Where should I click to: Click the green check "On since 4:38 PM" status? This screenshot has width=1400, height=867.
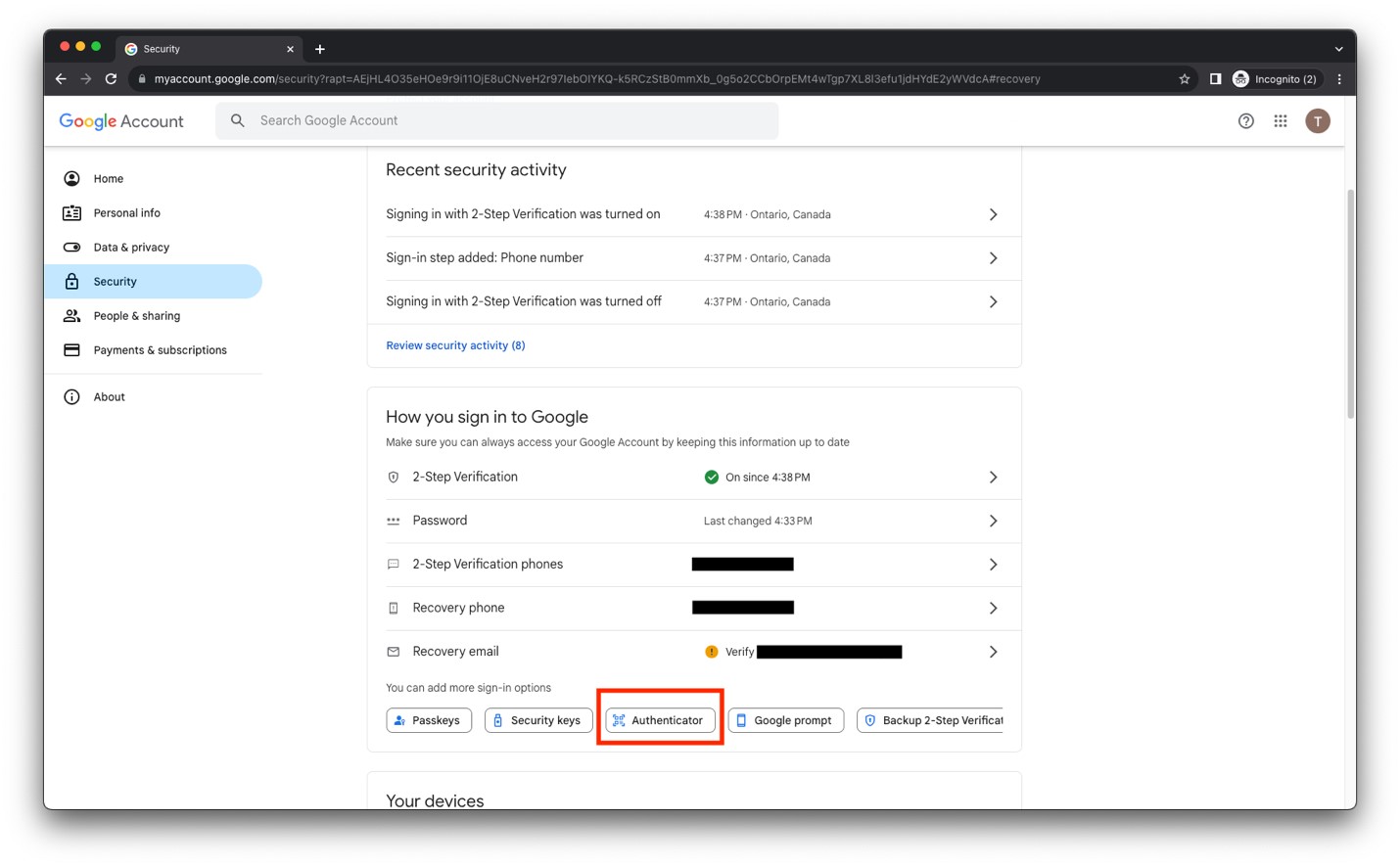point(758,478)
